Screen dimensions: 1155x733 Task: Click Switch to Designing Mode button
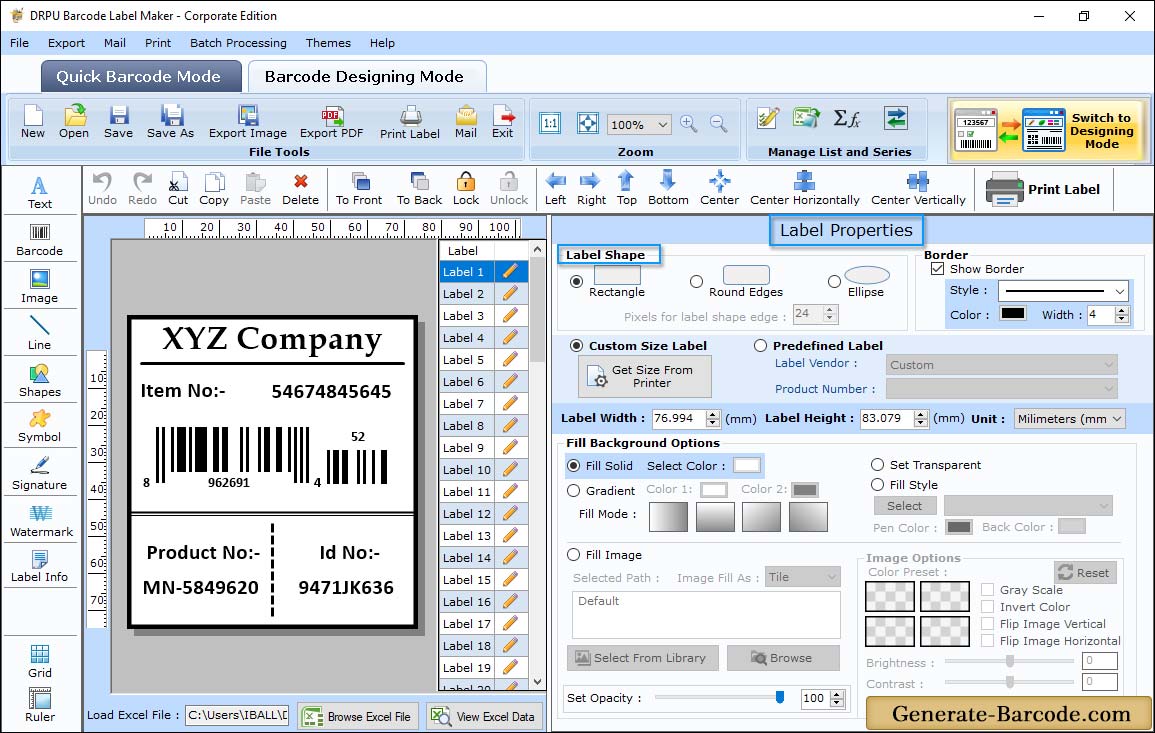coord(1047,131)
